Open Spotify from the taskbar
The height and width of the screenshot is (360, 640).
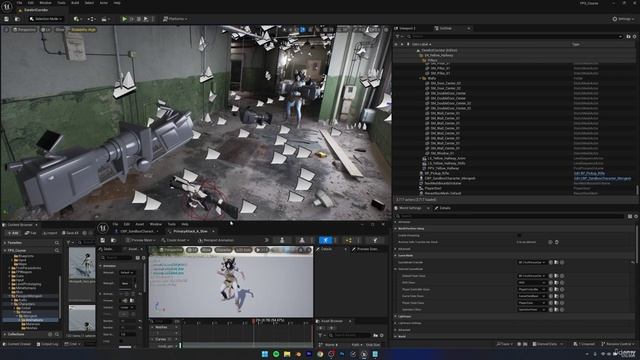tap(276, 354)
